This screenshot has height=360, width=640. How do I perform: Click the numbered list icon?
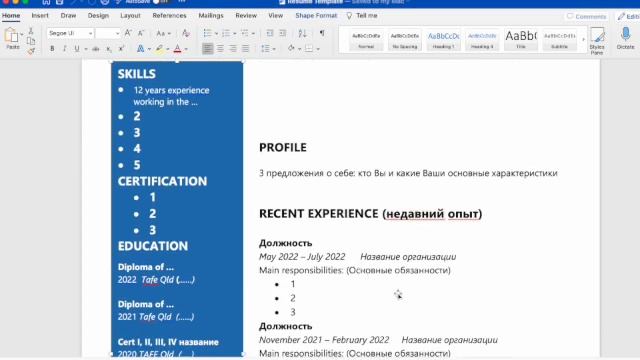pyautogui.click(x=226, y=33)
